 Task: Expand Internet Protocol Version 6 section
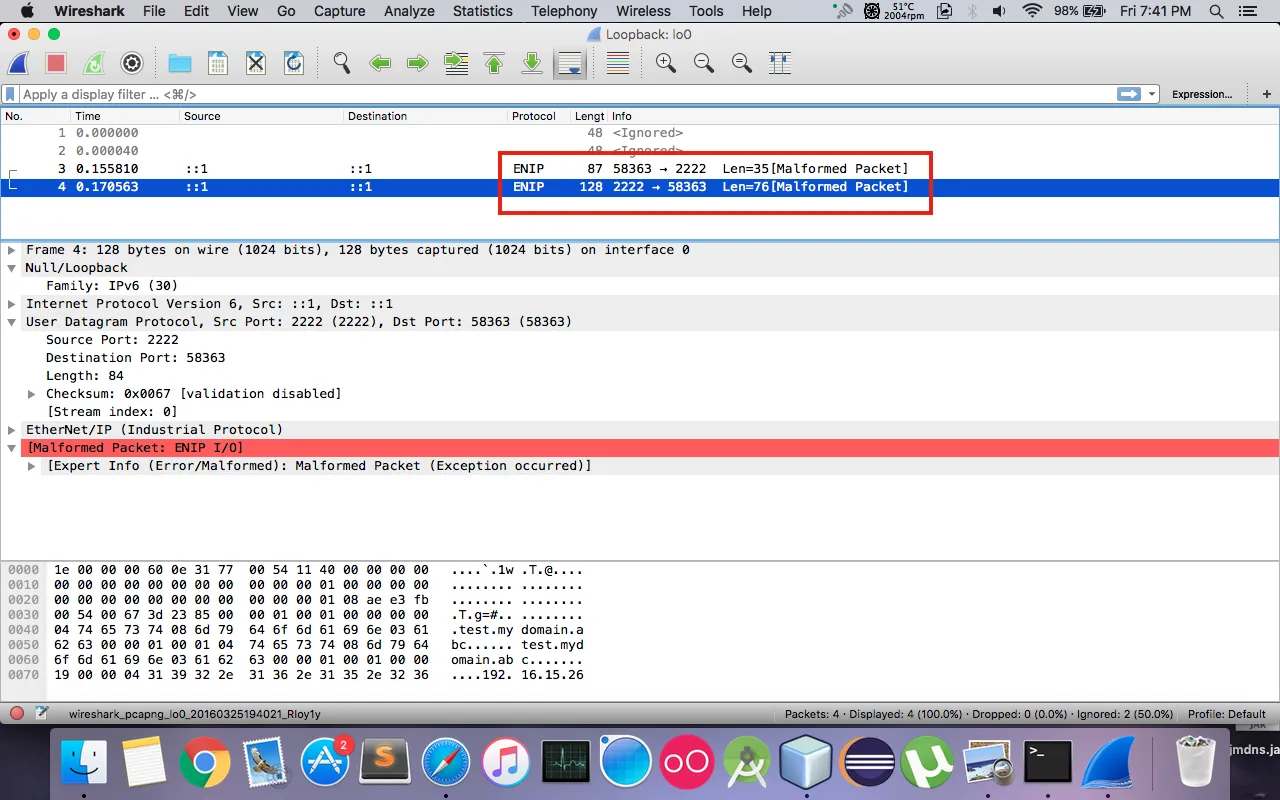pos(12,304)
